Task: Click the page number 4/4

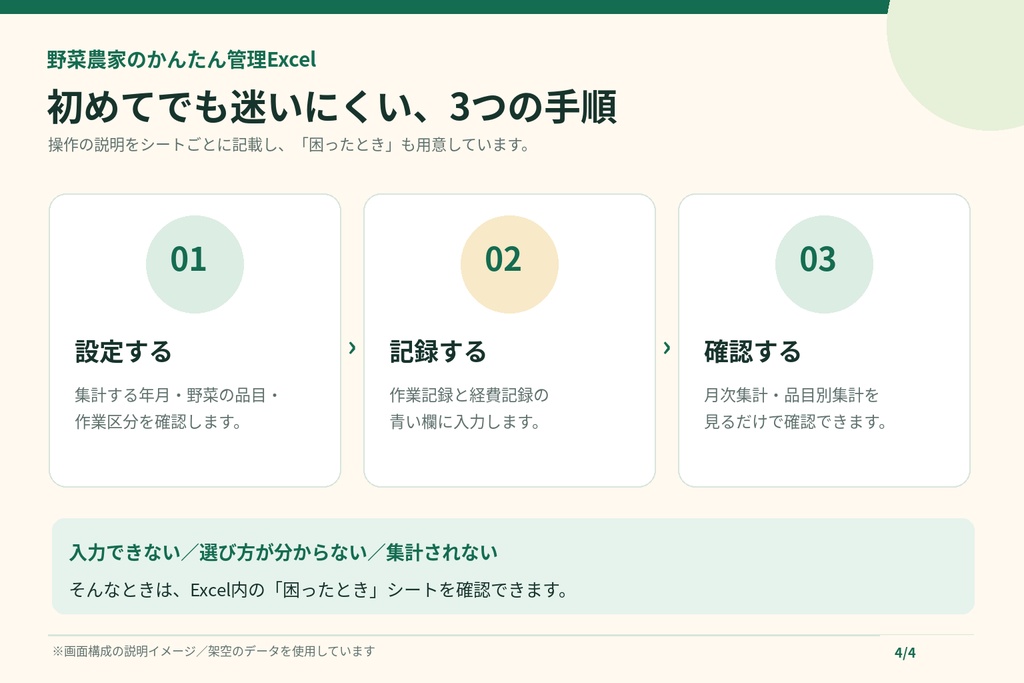Action: (905, 652)
